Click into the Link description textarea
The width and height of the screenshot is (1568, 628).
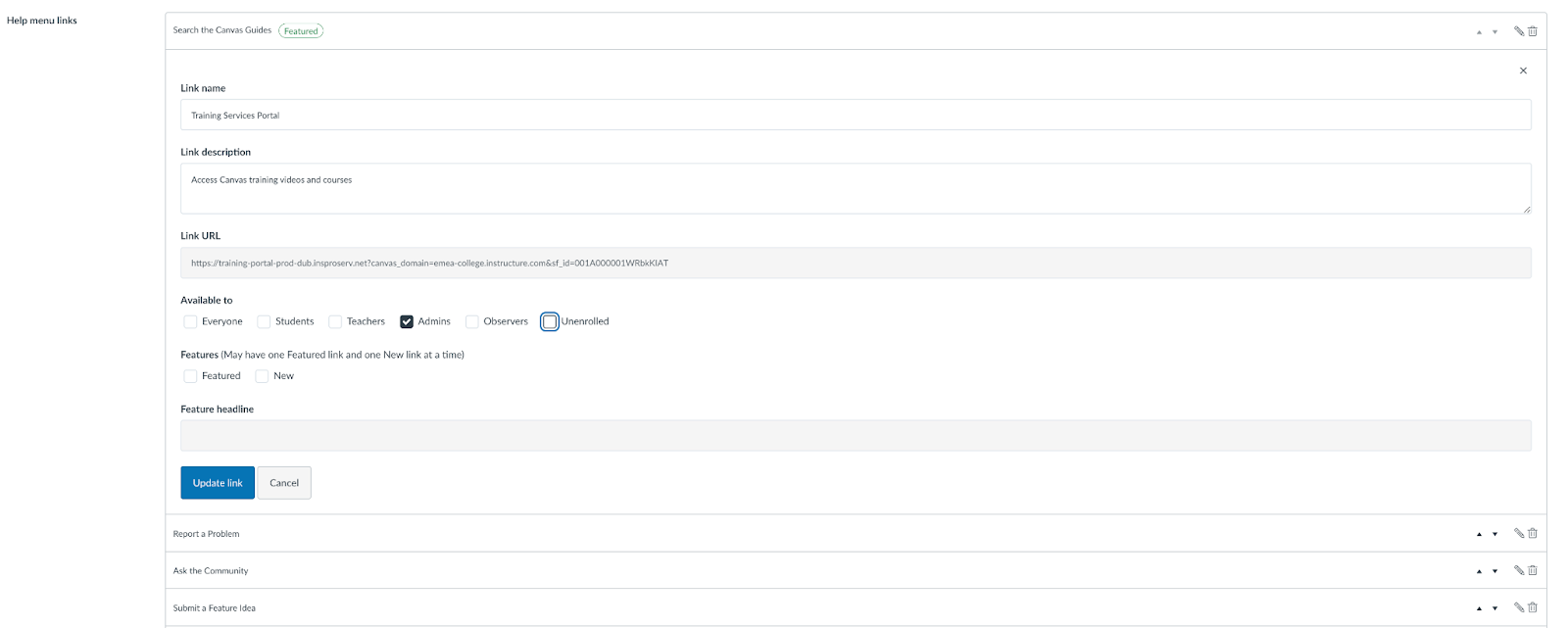(856, 188)
